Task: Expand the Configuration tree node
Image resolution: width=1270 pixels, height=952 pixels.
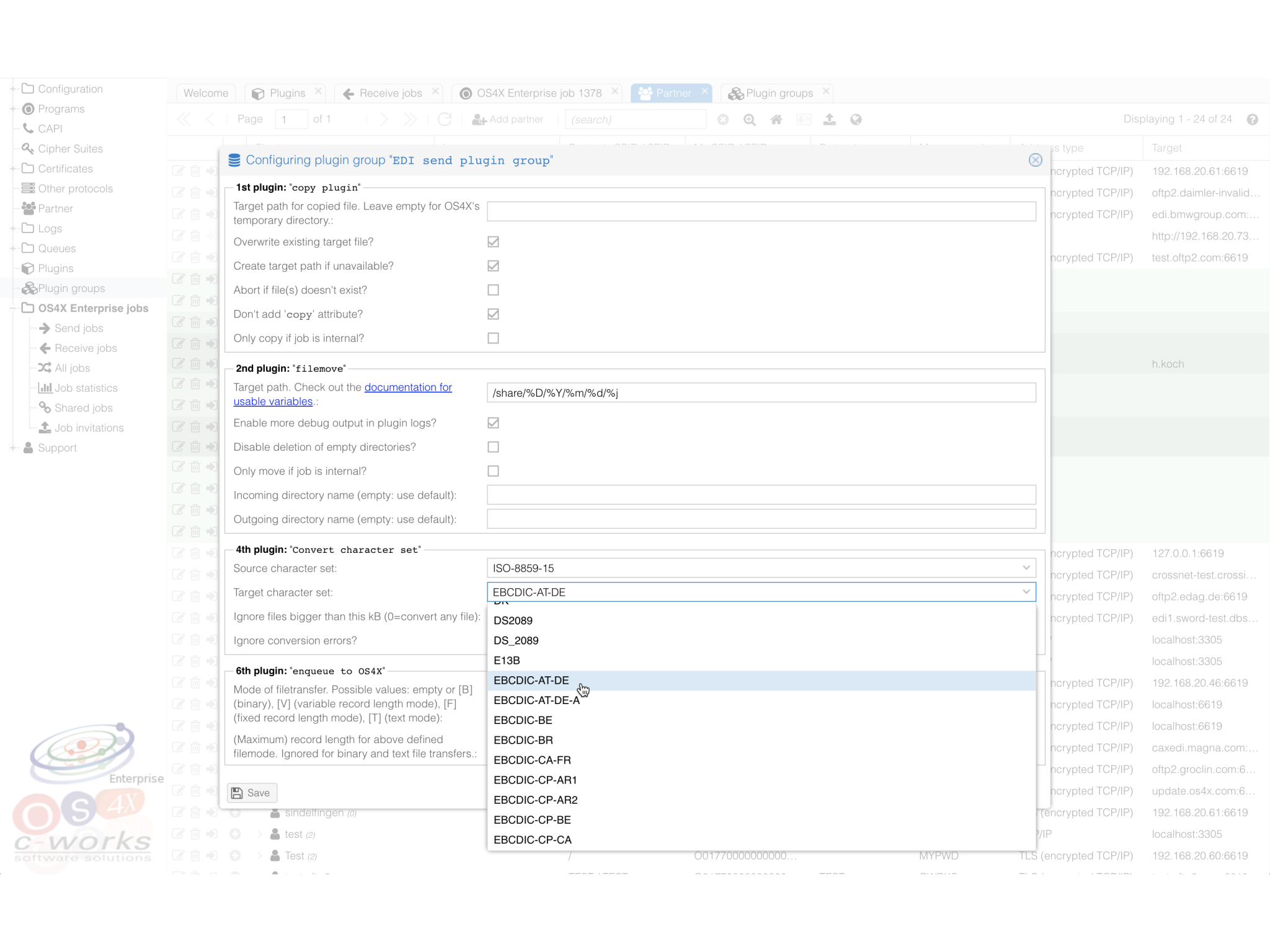Action: click(x=12, y=88)
